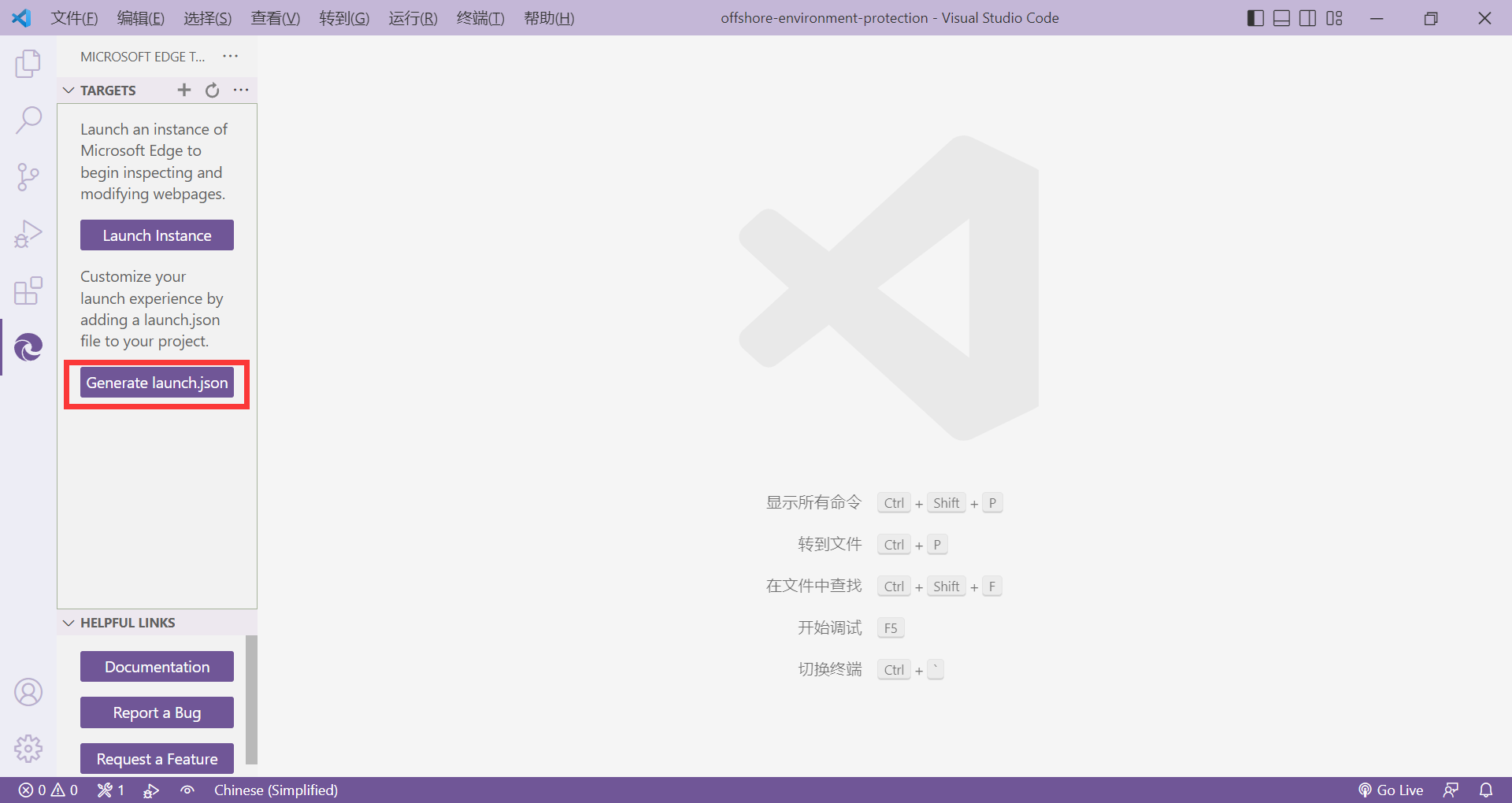Click Request a Feature button

pyautogui.click(x=157, y=759)
